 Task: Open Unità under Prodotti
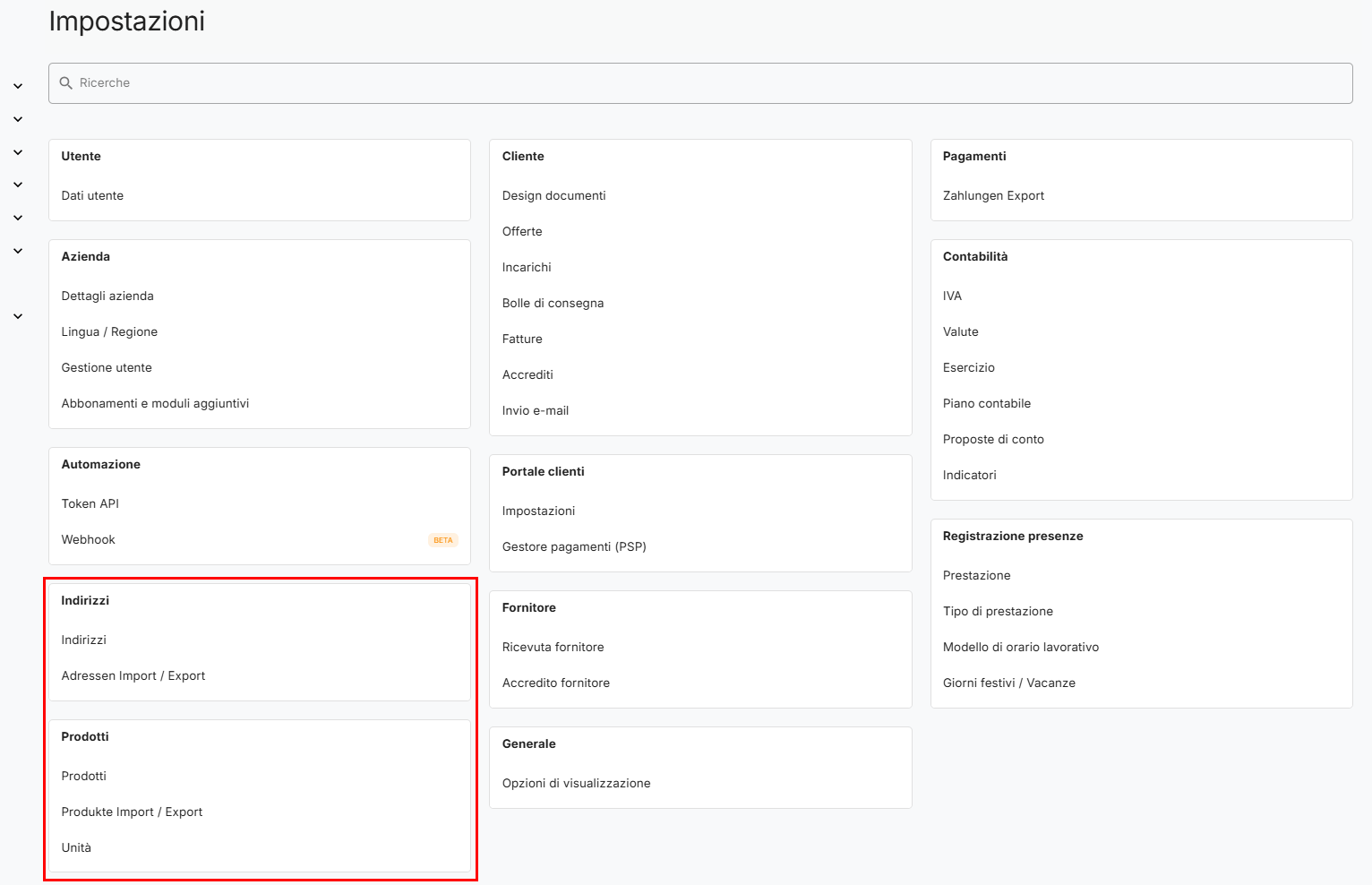(x=76, y=847)
